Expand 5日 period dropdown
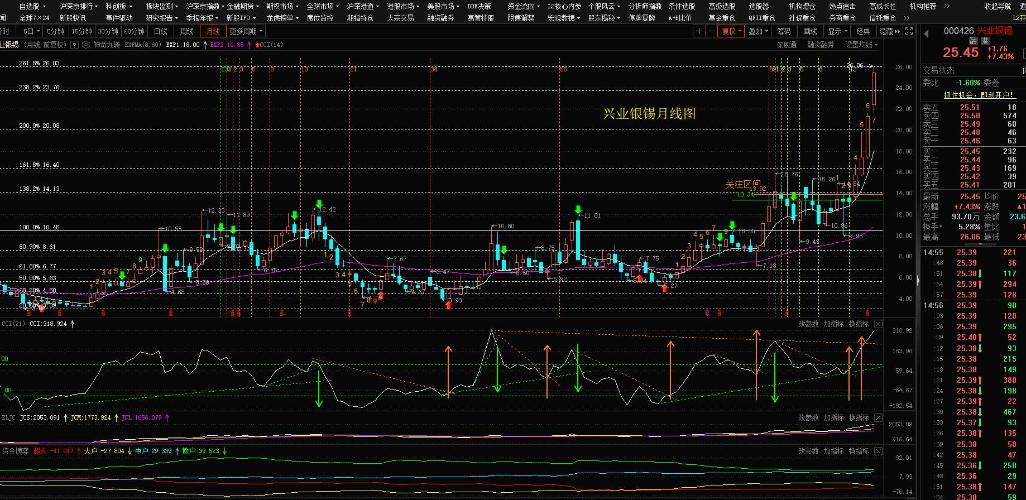 (32, 31)
